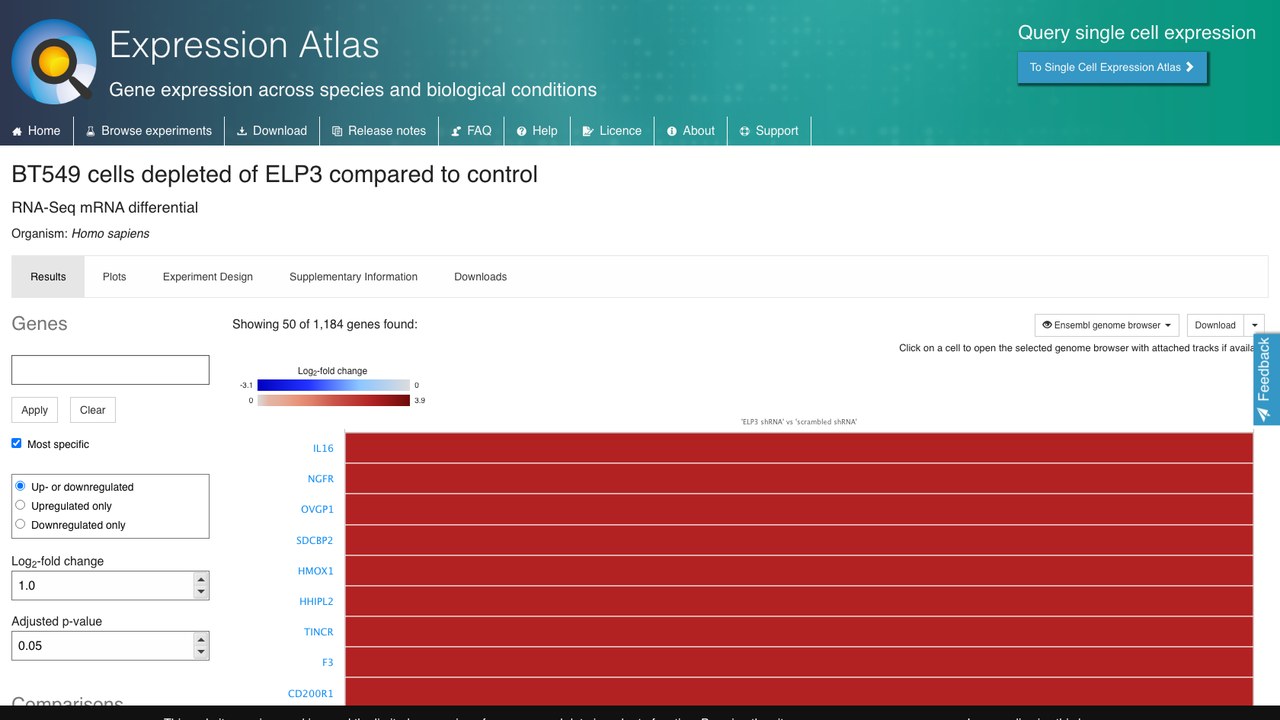Click the Download button above the heatmap
Screen dimensions: 1280x720
tap(1215, 325)
